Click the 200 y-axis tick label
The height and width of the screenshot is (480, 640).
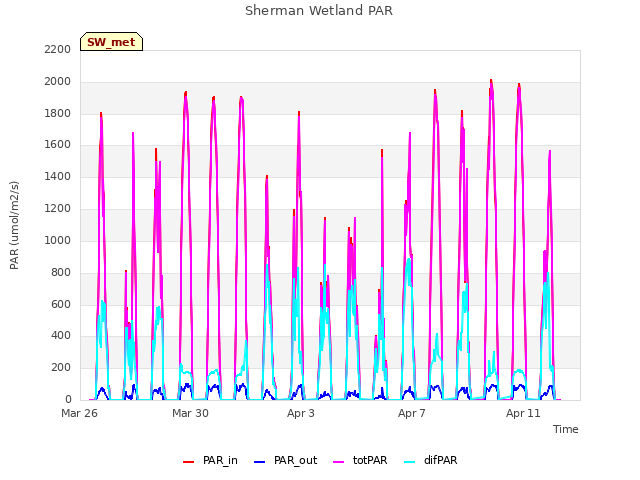pos(61,367)
